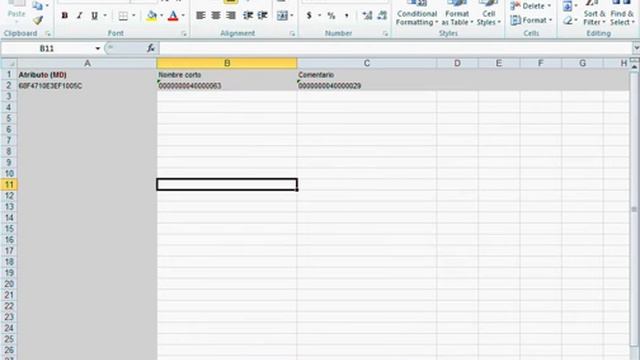Click the formula bar input

395,49
